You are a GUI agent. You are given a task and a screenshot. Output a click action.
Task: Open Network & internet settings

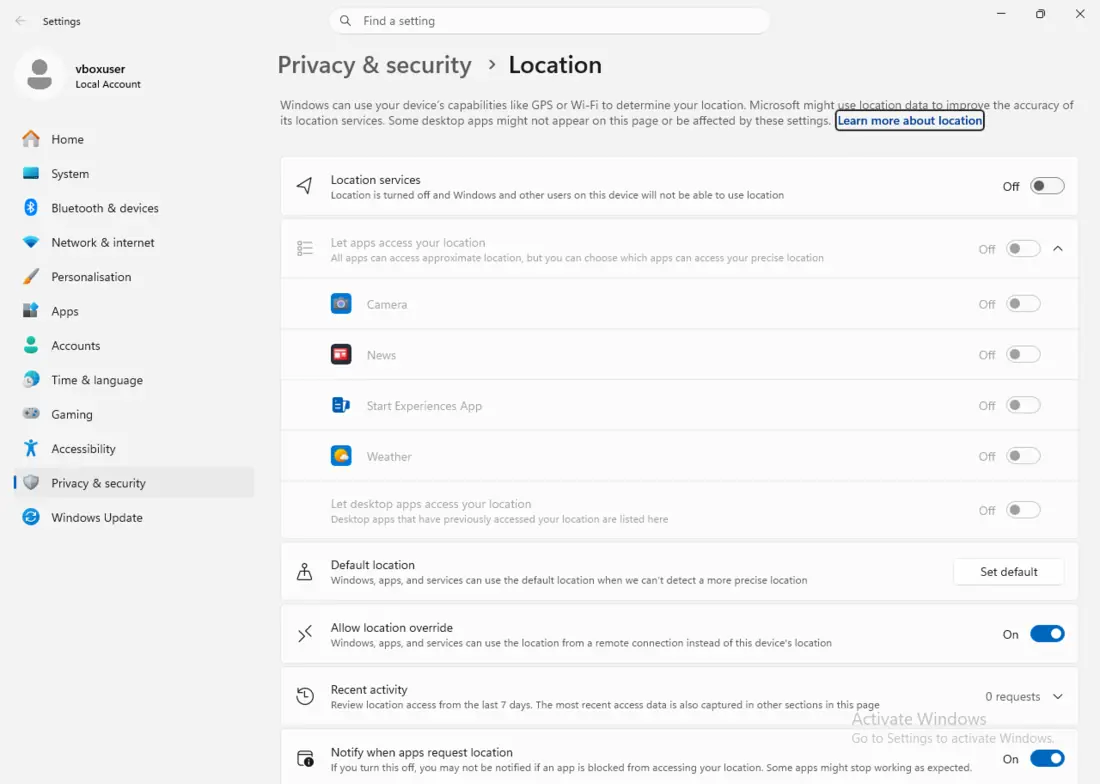134,242
